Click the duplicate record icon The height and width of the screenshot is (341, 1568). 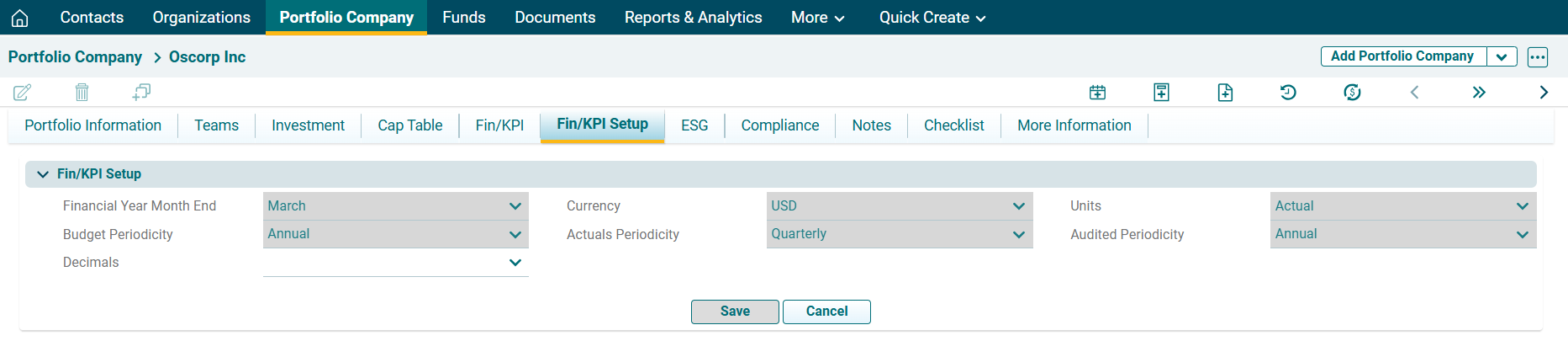tap(141, 92)
